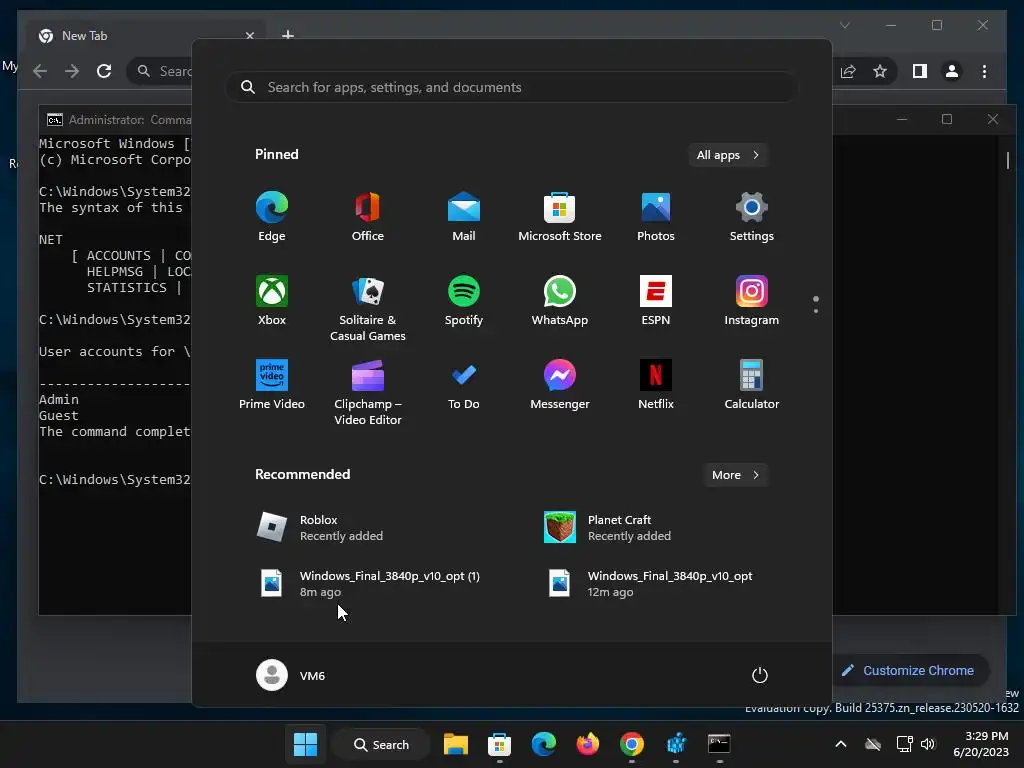Open Chrome profile avatar

click(x=952, y=71)
